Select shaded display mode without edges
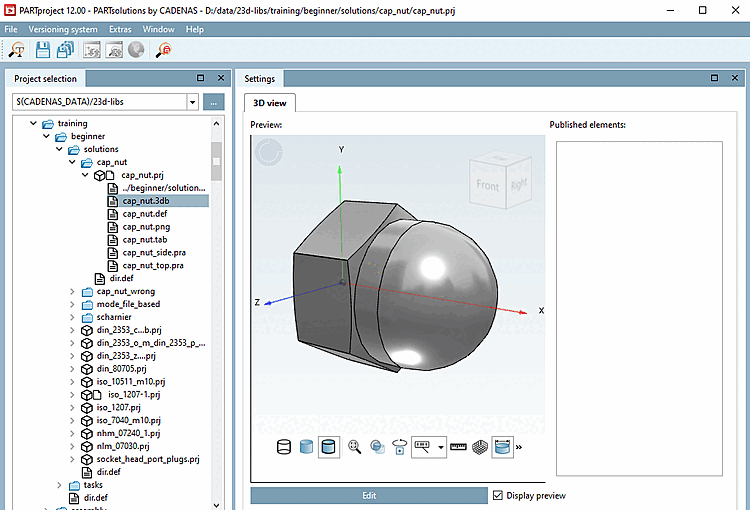Viewport: 750px width, 510px height. point(306,447)
